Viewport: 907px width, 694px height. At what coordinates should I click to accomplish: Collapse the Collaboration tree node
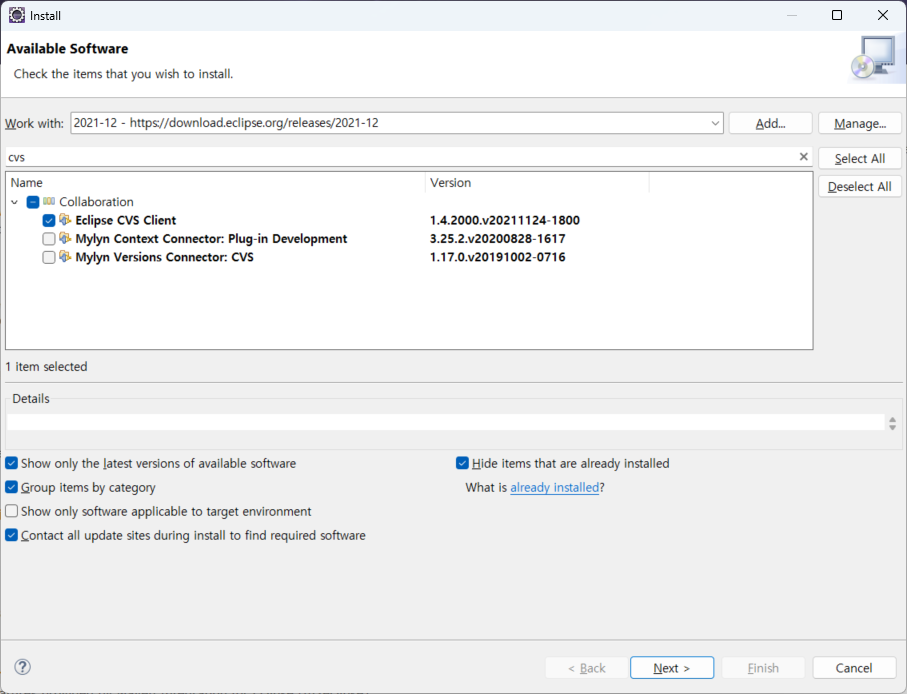(14, 202)
